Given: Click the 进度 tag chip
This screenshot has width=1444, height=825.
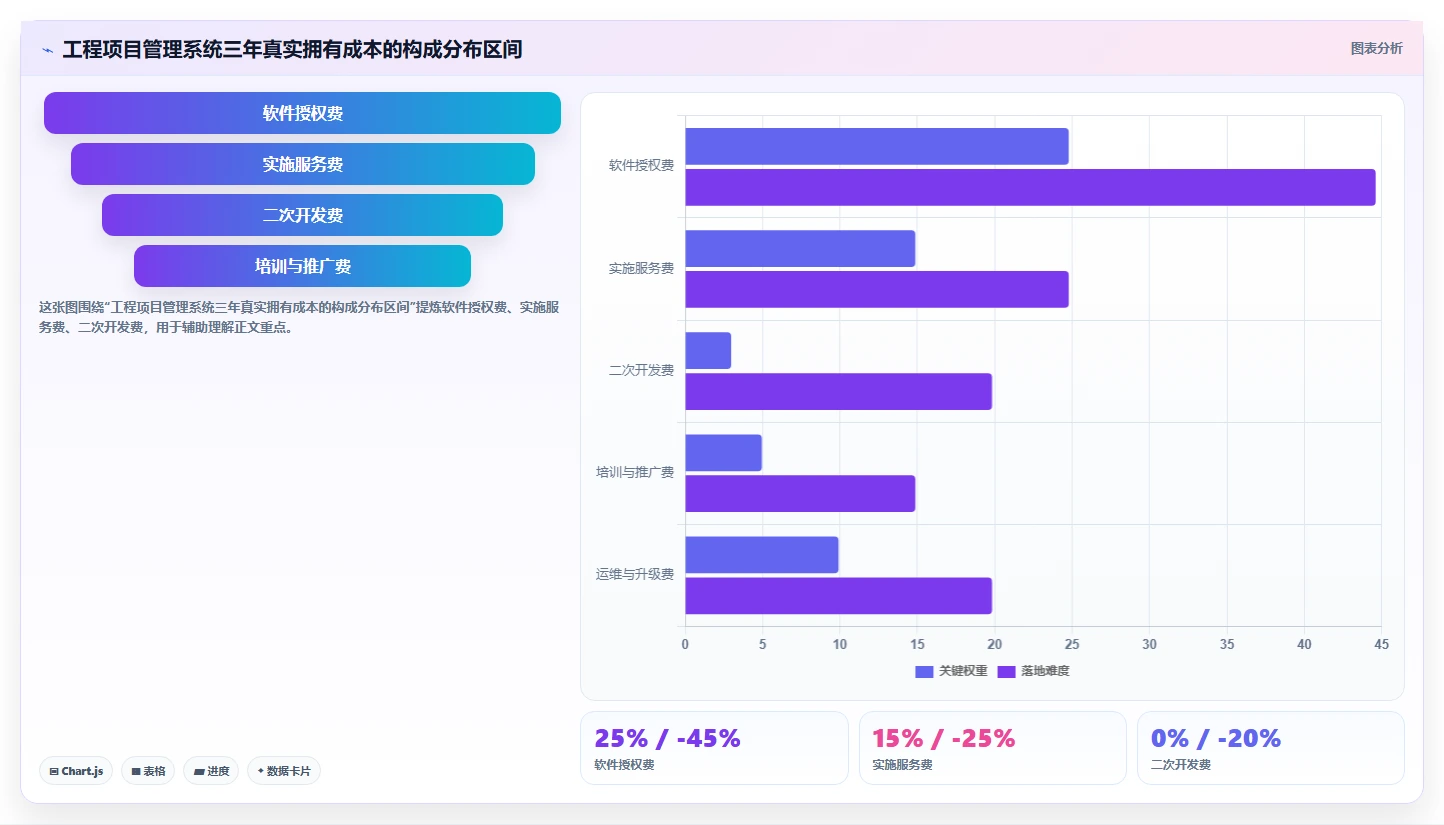Looking at the screenshot, I should click(x=211, y=771).
